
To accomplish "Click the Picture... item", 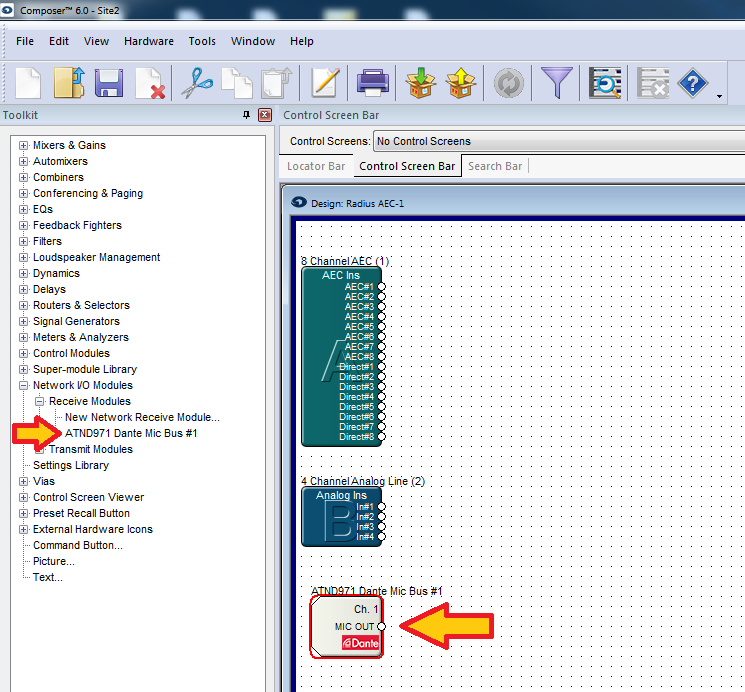I will click(x=54, y=561).
